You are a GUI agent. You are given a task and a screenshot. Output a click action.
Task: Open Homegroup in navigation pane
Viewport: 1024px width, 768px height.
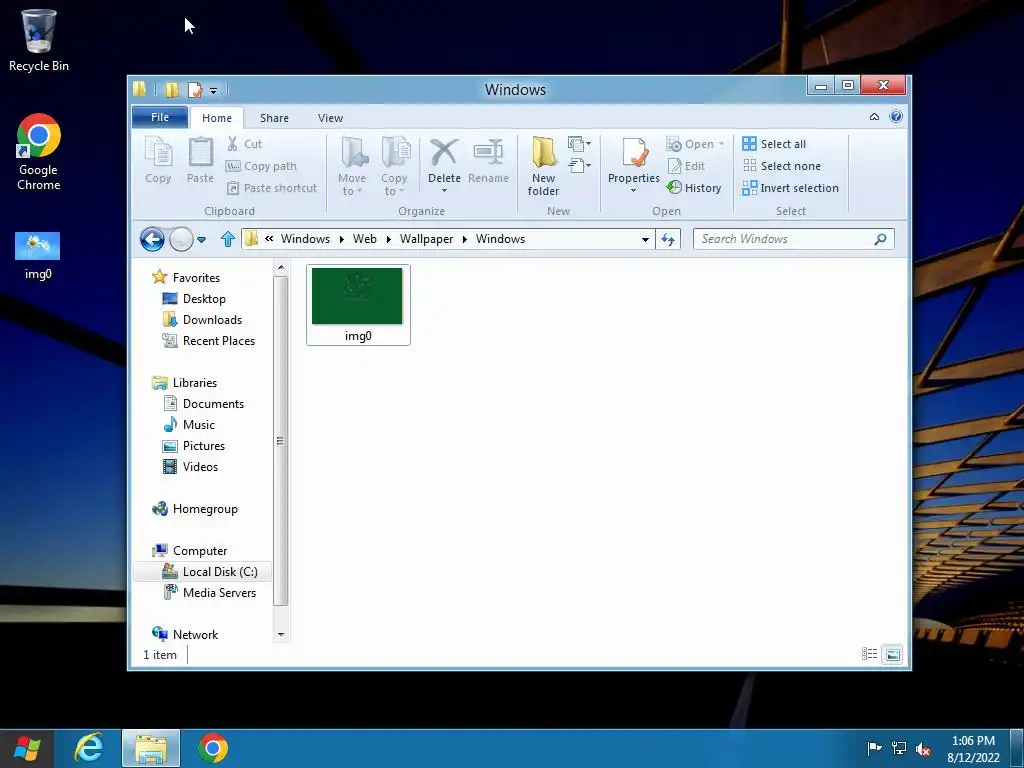click(x=195, y=509)
